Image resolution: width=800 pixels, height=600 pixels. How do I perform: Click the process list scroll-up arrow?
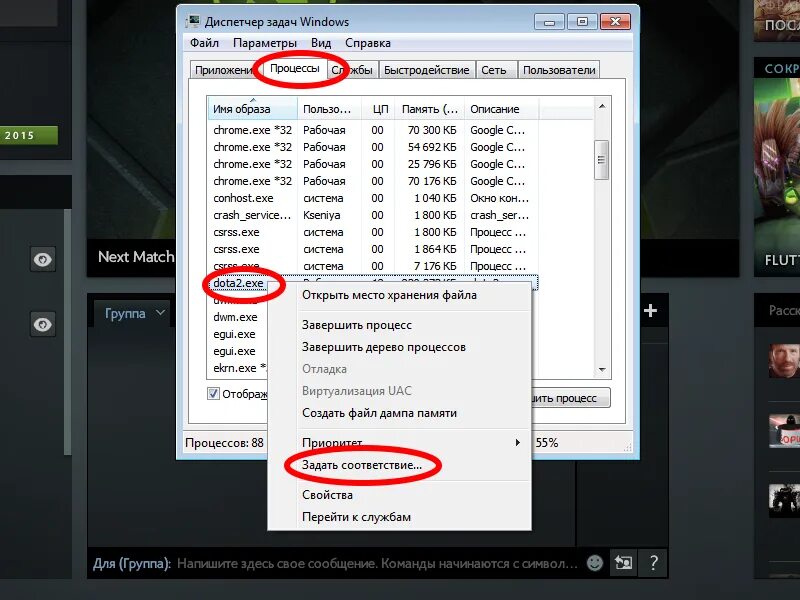pos(602,106)
